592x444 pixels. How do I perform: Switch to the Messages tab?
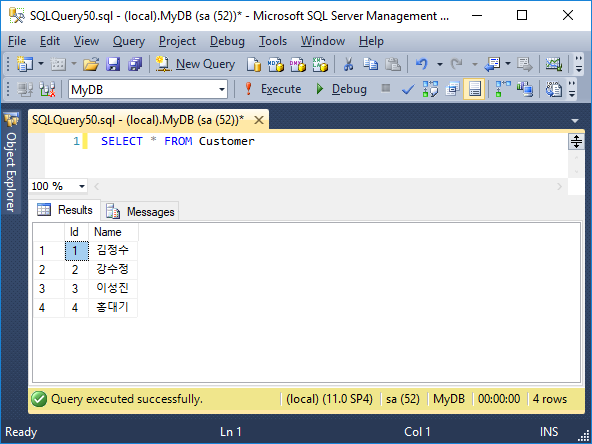point(140,211)
